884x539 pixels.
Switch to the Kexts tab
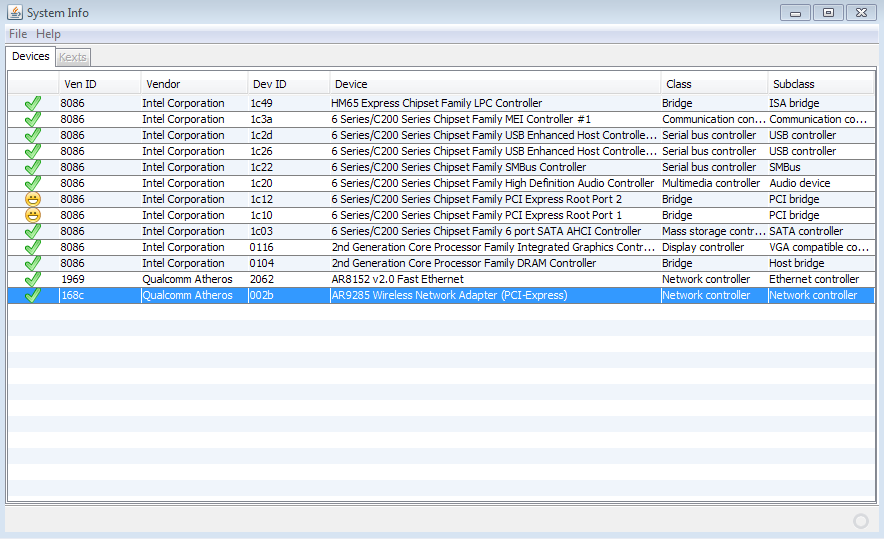coord(73,57)
